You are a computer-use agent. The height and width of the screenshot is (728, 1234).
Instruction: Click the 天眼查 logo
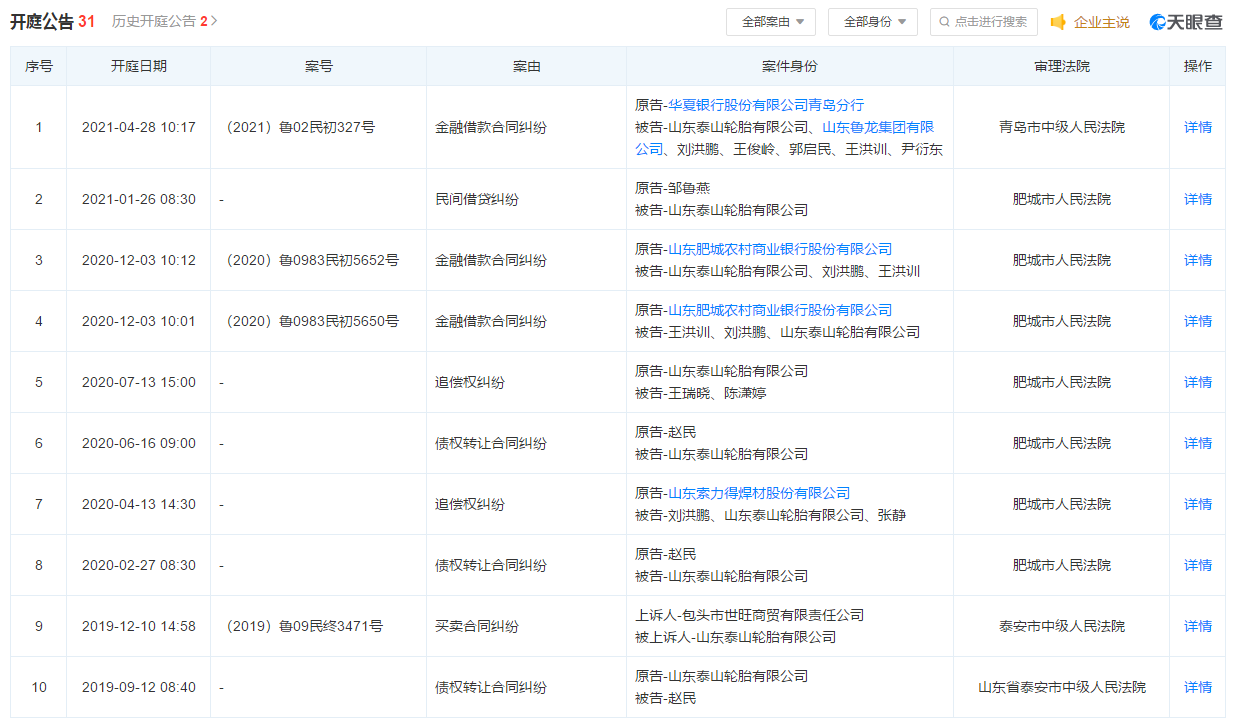coord(1186,22)
